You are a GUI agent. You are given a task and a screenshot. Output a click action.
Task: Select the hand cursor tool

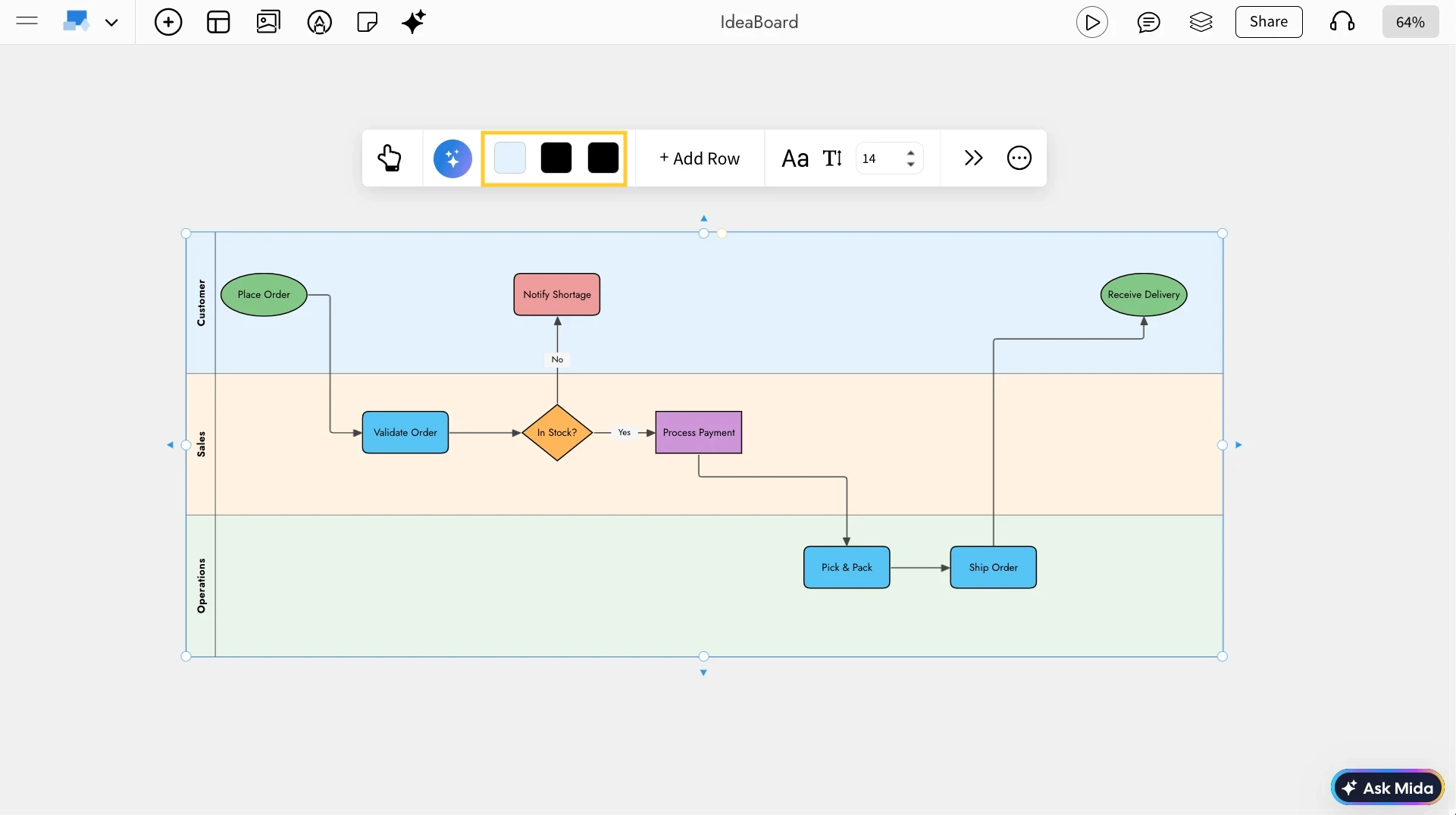[x=390, y=158]
